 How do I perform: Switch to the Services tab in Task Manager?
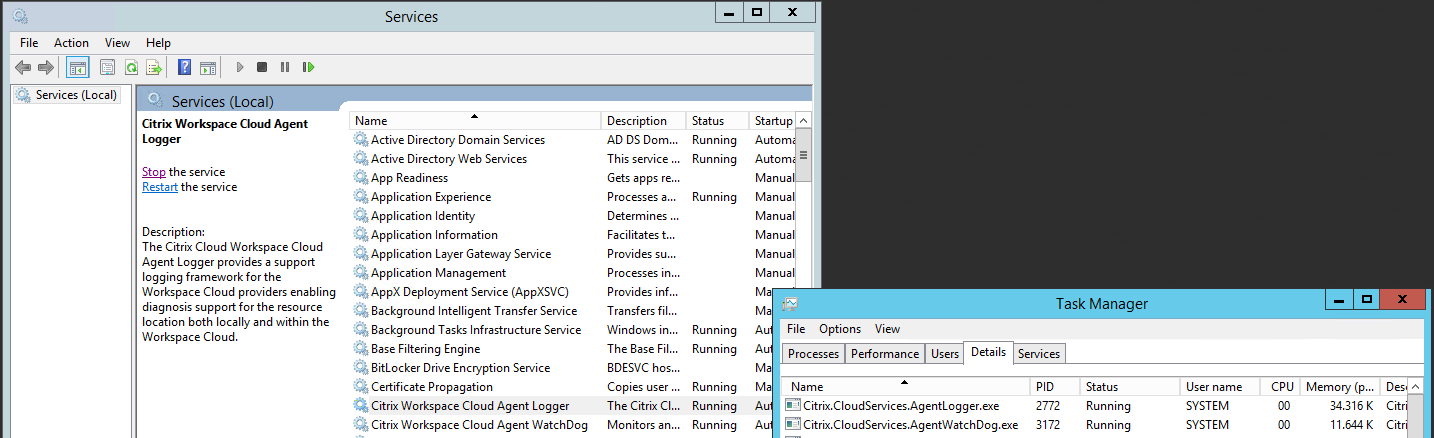(x=1039, y=354)
